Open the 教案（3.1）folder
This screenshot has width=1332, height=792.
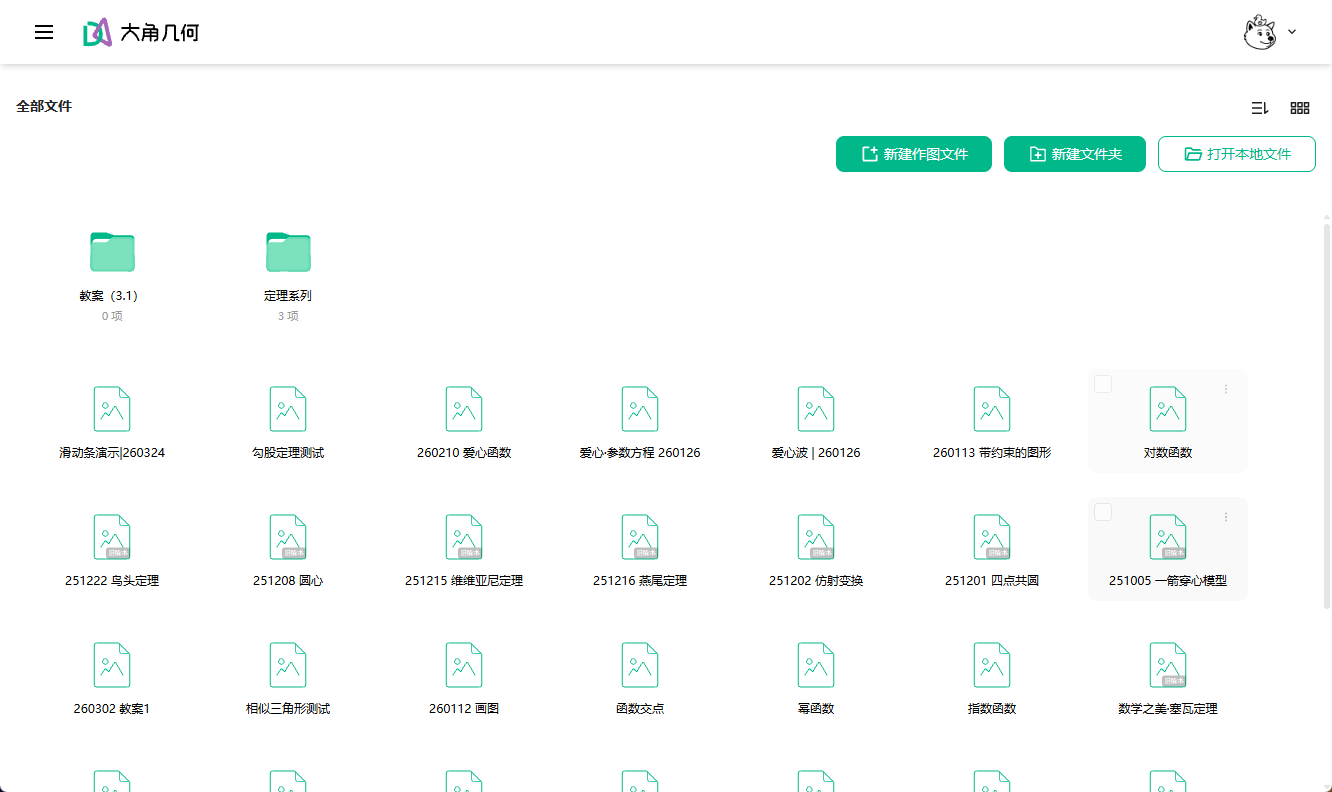(x=112, y=252)
